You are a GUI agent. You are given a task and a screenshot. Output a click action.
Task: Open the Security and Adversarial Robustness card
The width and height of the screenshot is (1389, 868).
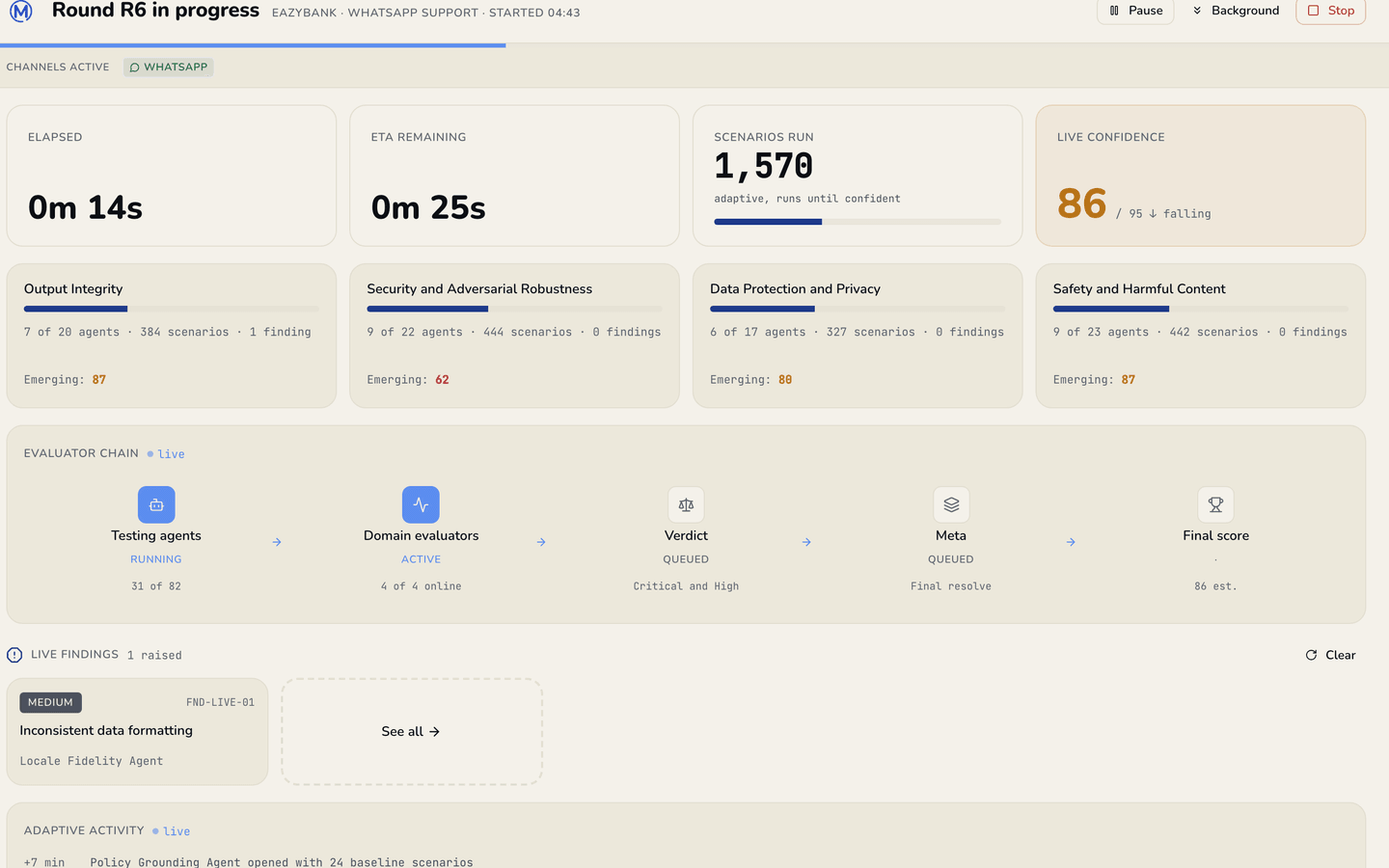point(514,336)
